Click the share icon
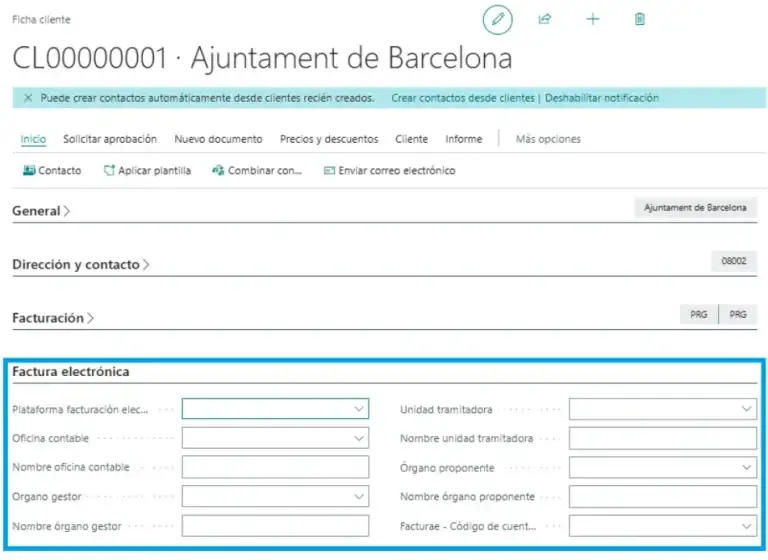This screenshot has width=768, height=560. 545,19
